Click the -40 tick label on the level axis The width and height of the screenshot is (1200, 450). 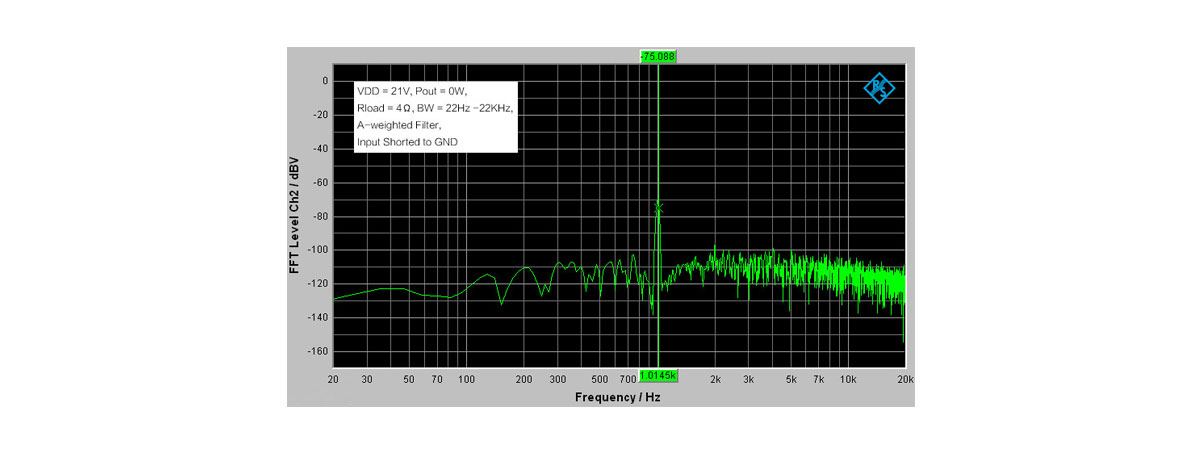pos(320,149)
